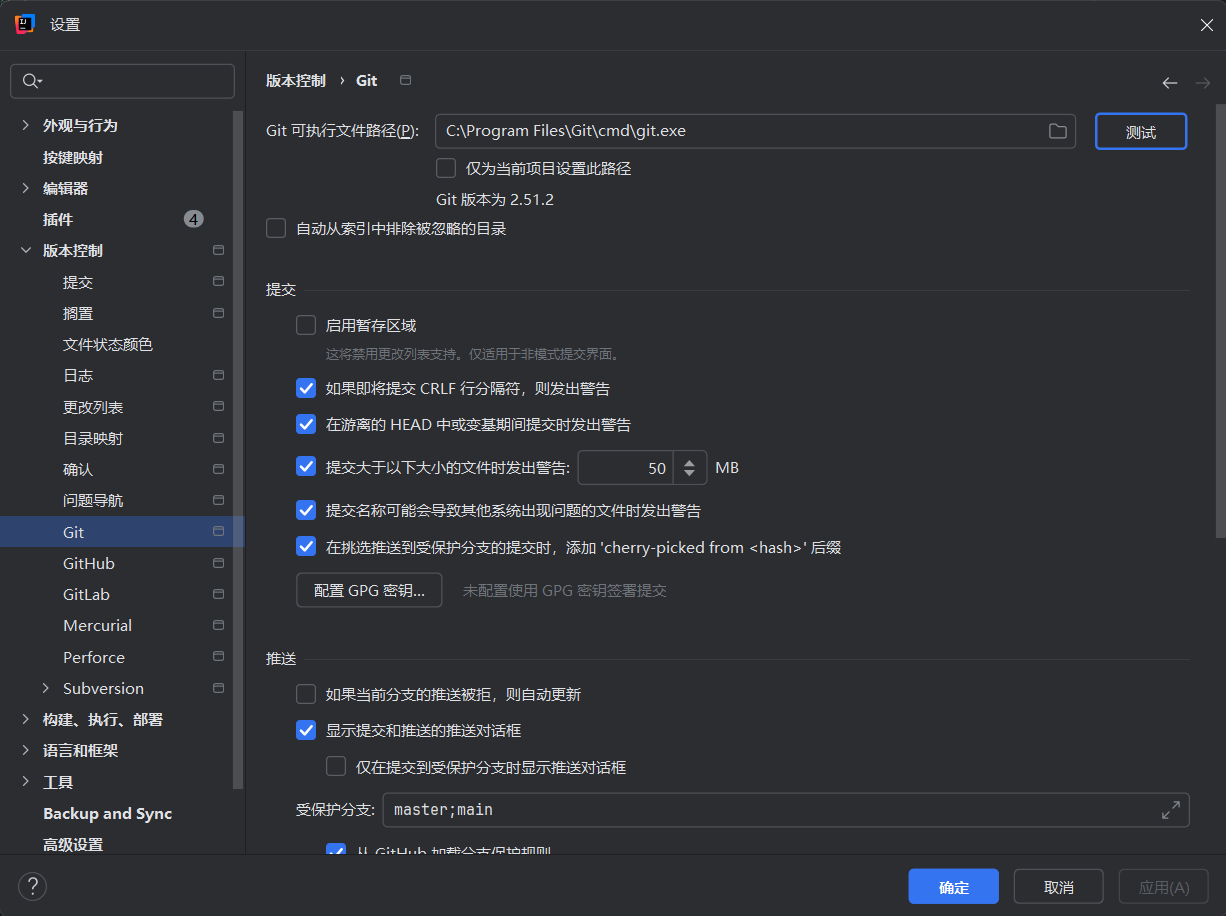Click the search magnifier icon in sidebar
The width and height of the screenshot is (1226, 916).
pyautogui.click(x=30, y=81)
